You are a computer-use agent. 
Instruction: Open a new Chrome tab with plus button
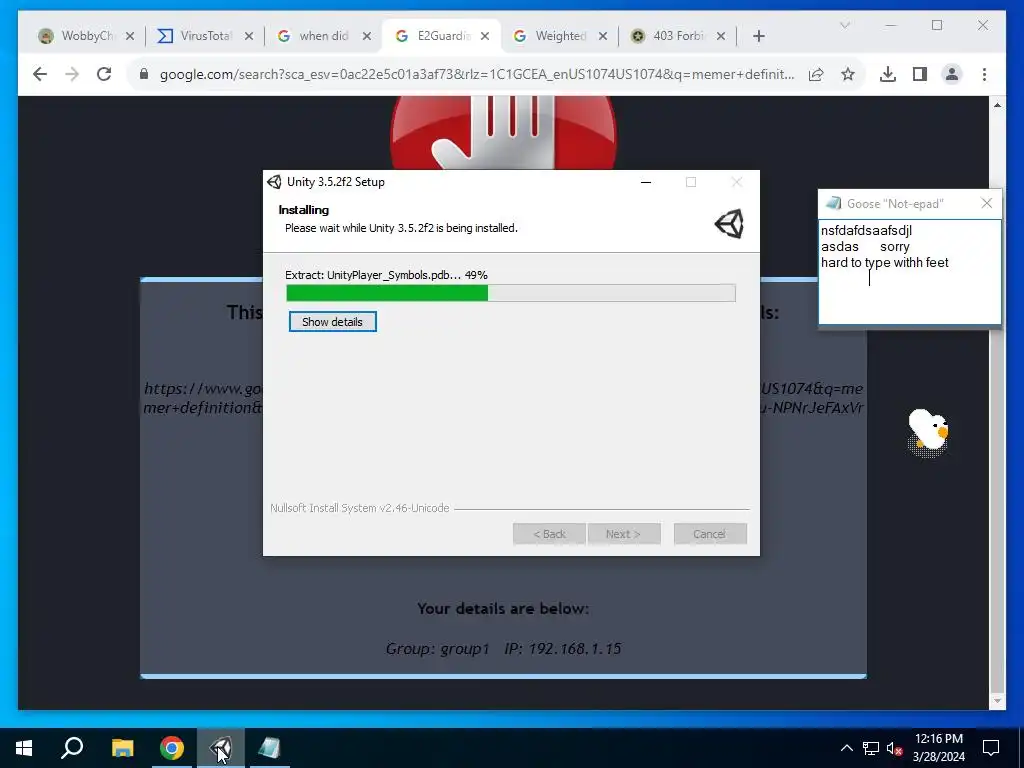(x=758, y=36)
